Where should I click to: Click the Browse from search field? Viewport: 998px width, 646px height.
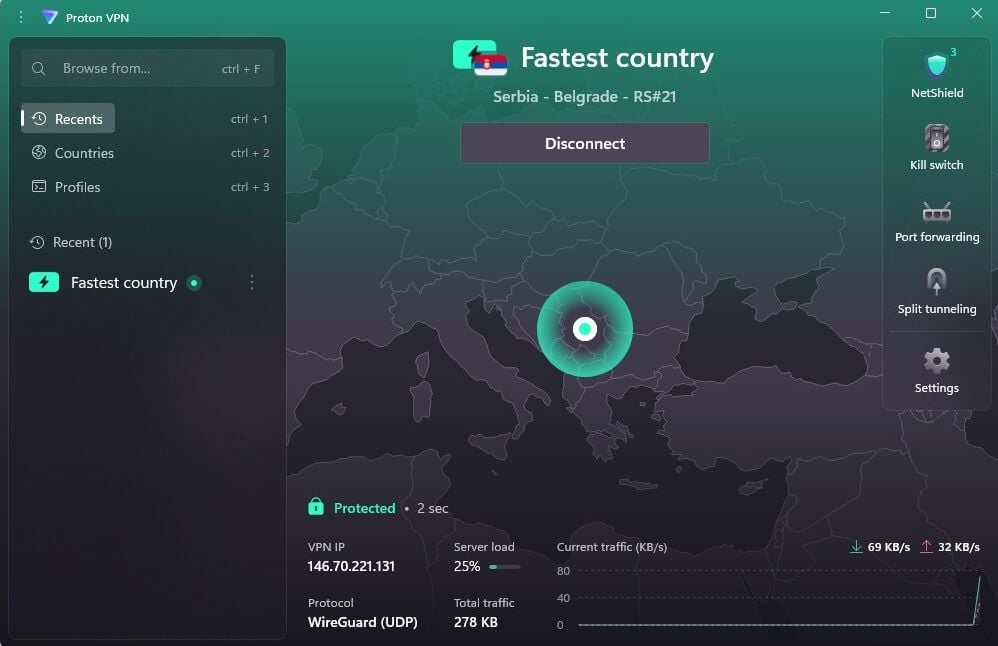pos(147,68)
